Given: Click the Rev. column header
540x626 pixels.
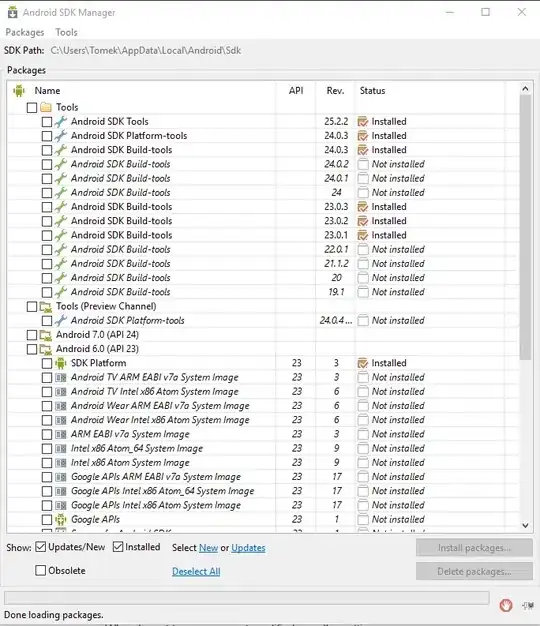Looking at the screenshot, I should pos(335,91).
